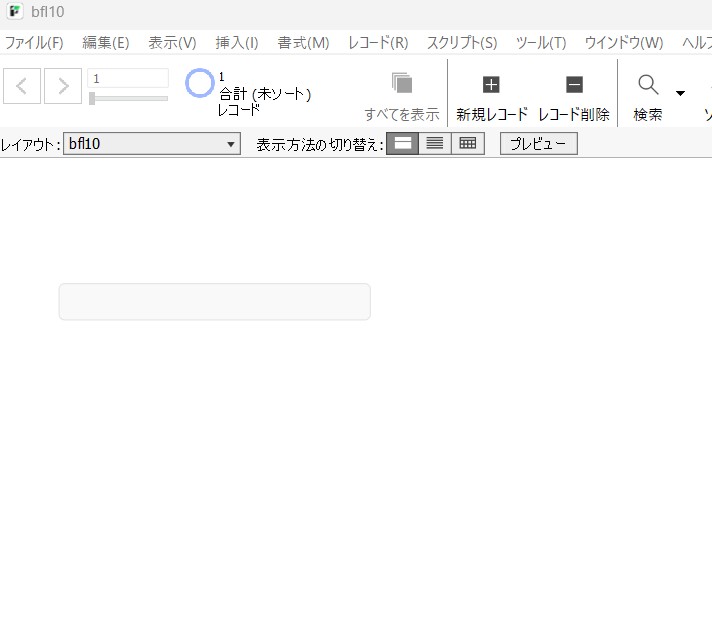The image size is (712, 638).
Task: Click 合計 (未ソート) record status text
Action: coord(265,94)
